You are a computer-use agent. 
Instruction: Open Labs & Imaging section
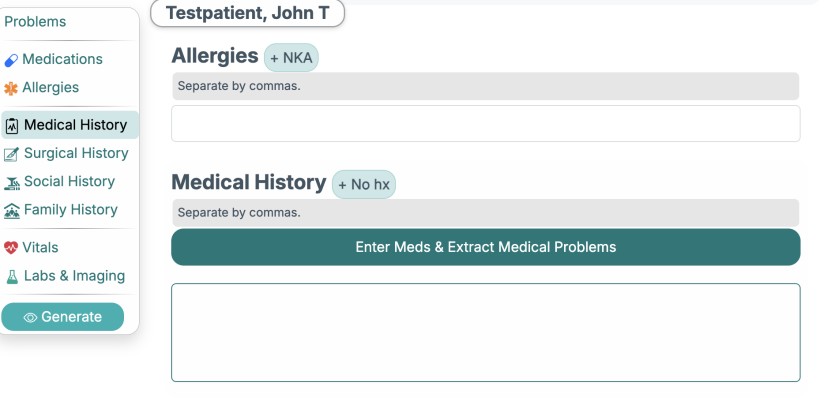tap(74, 276)
